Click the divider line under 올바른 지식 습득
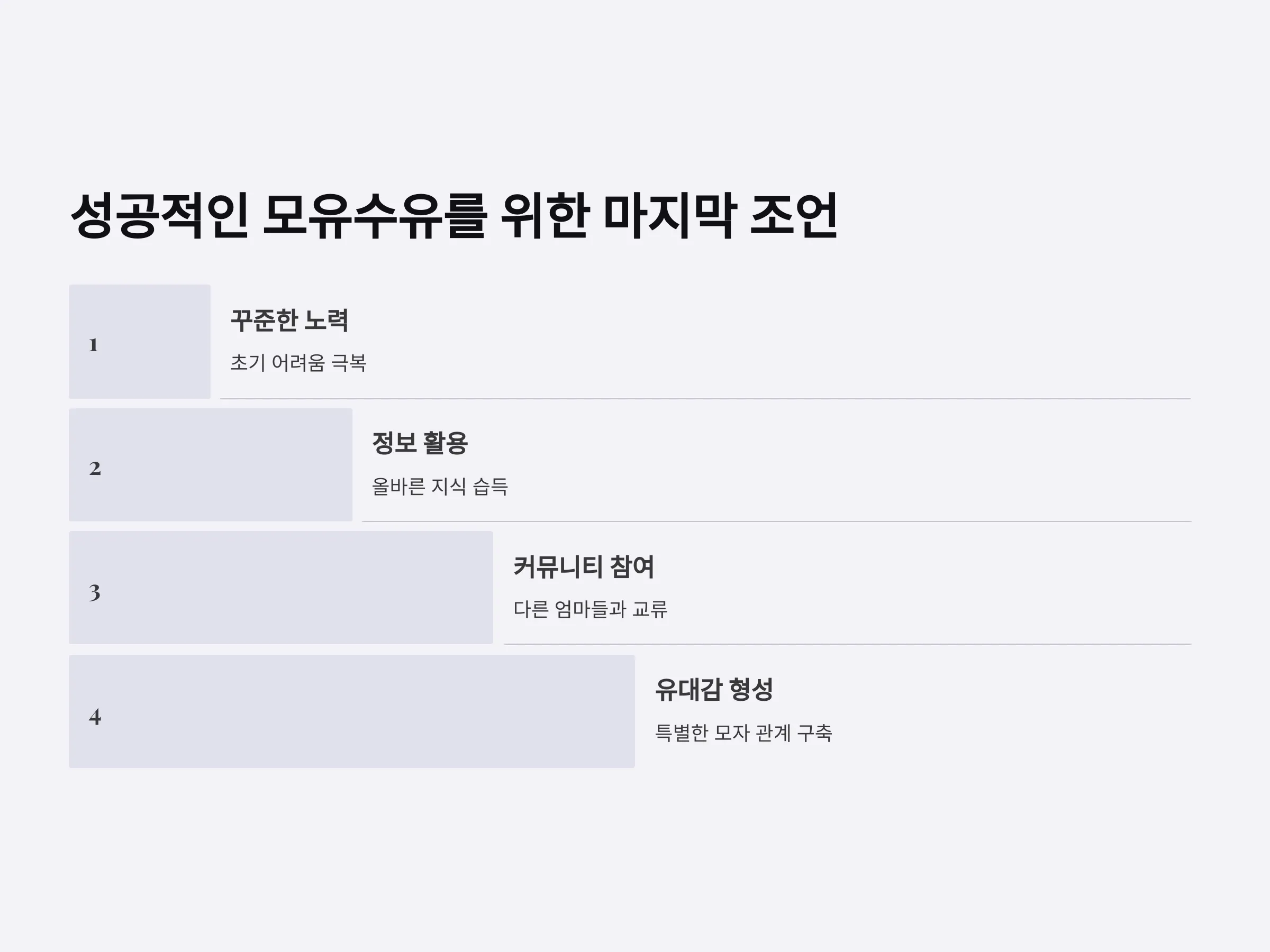1270x952 pixels. (777, 521)
